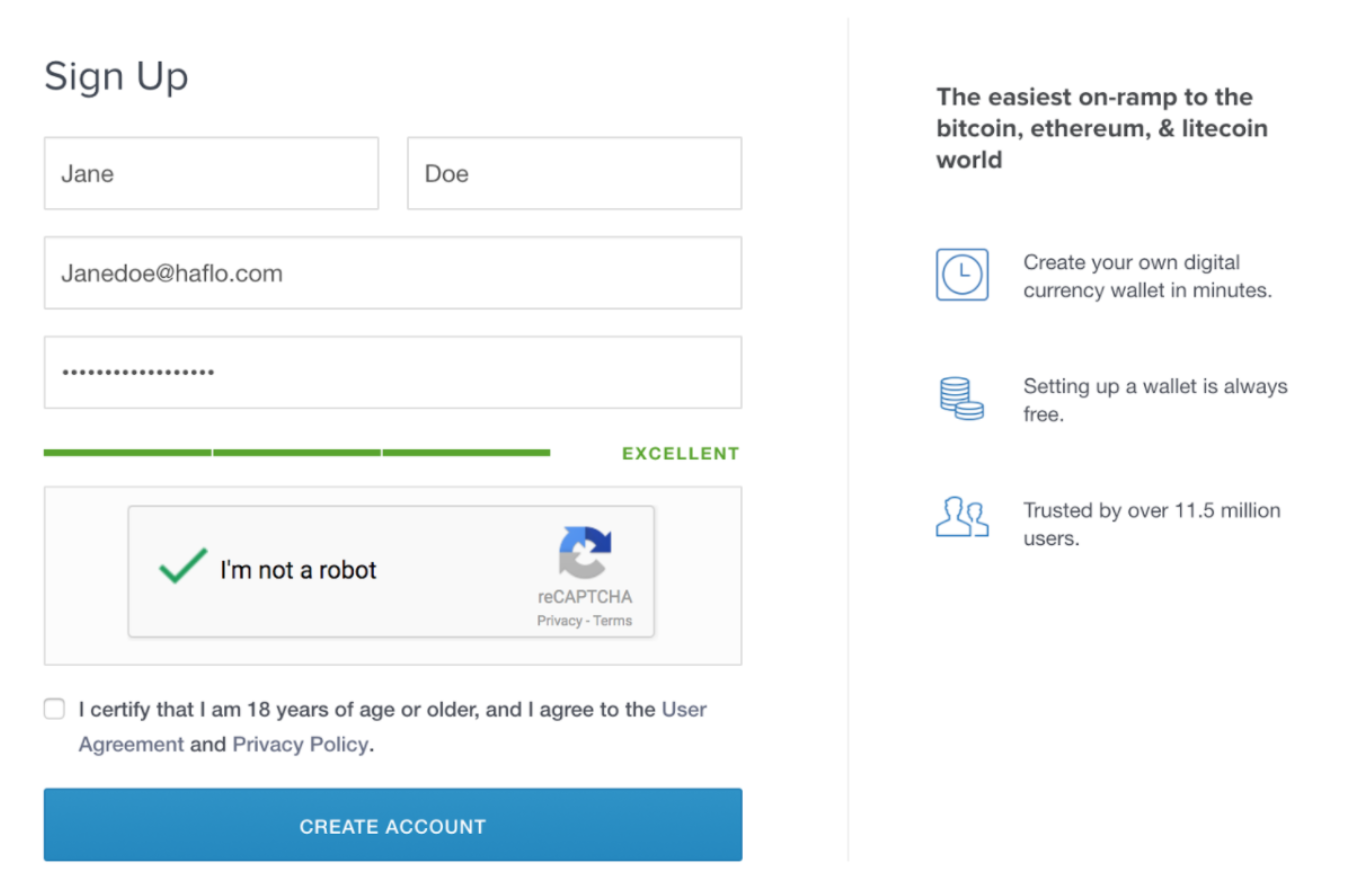This screenshot has height=886, width=1350.
Task: Focus the first name field containing Jane
Action: 211,173
